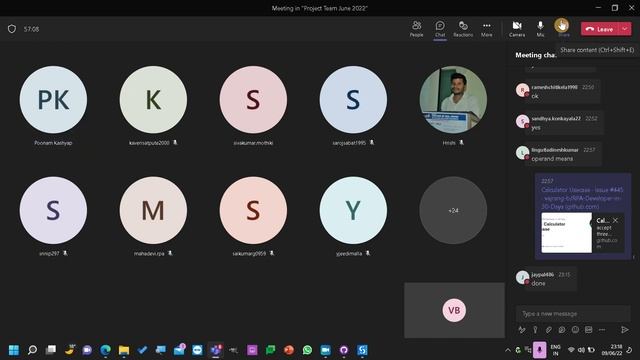Viewport: 640px width, 360px height.
Task: Click the VB self-view tile
Action: coord(454,310)
